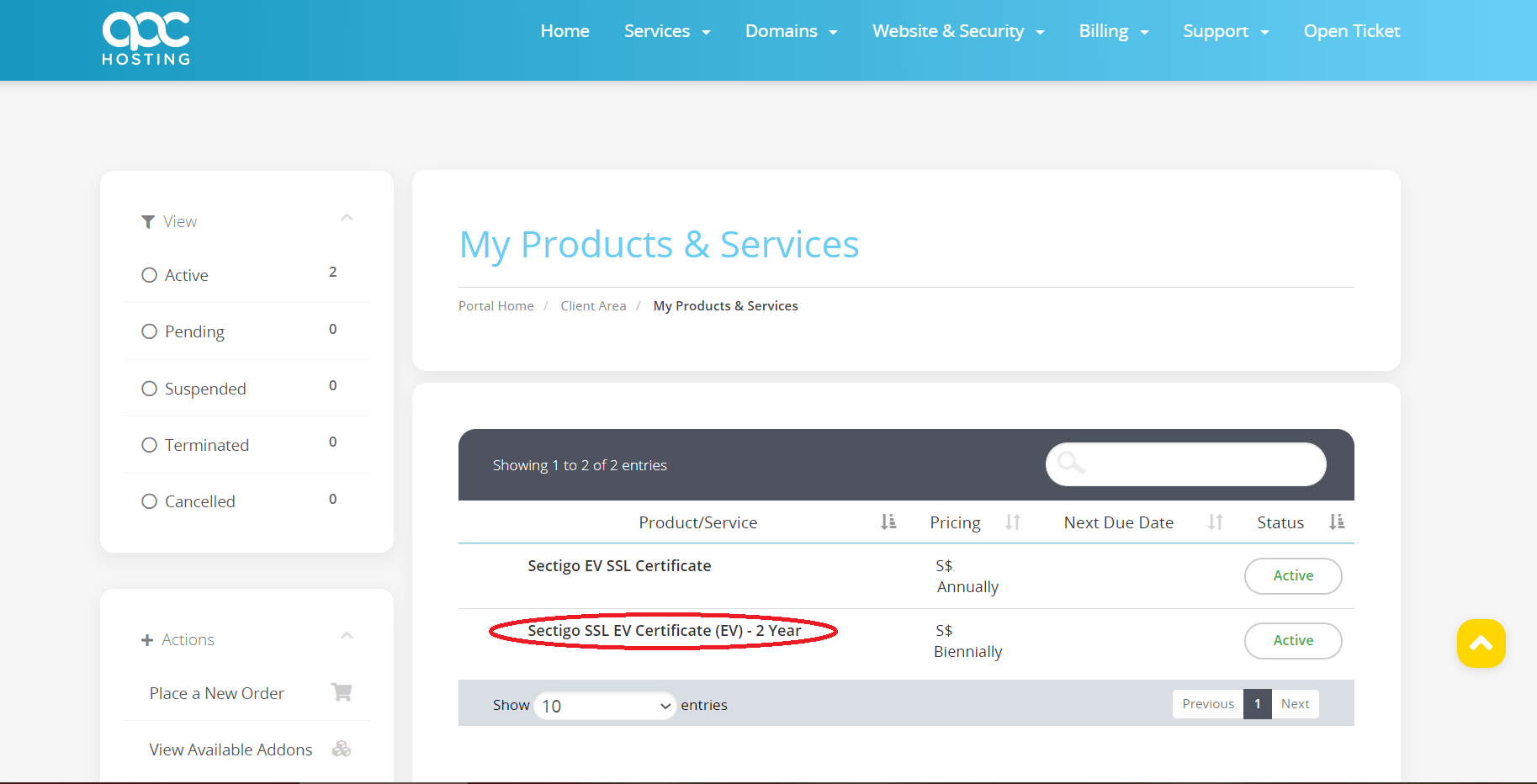Click the Portal Home breadcrumb link
Viewport: 1537px width, 784px height.
(496, 306)
